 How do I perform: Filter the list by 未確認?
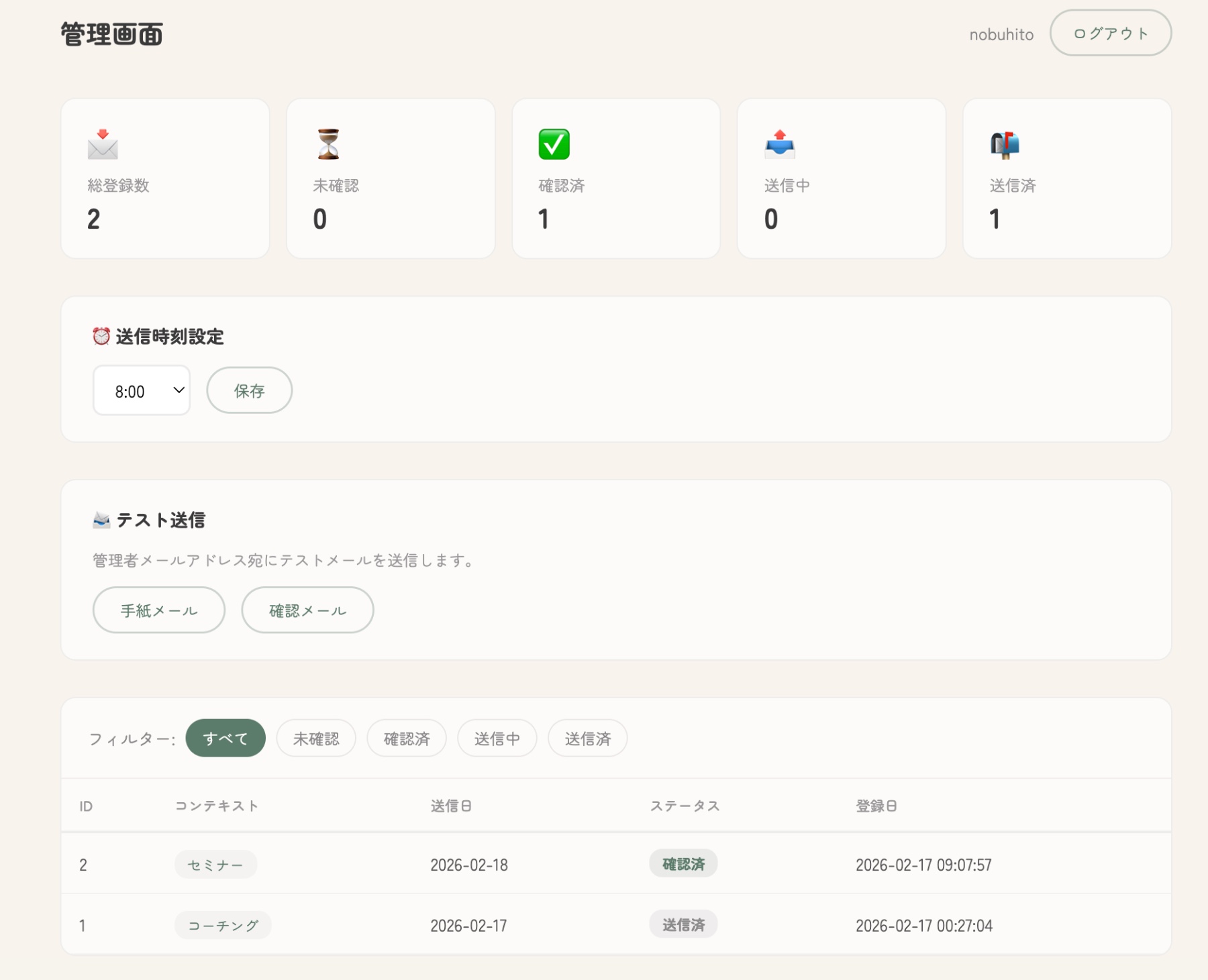click(x=316, y=739)
